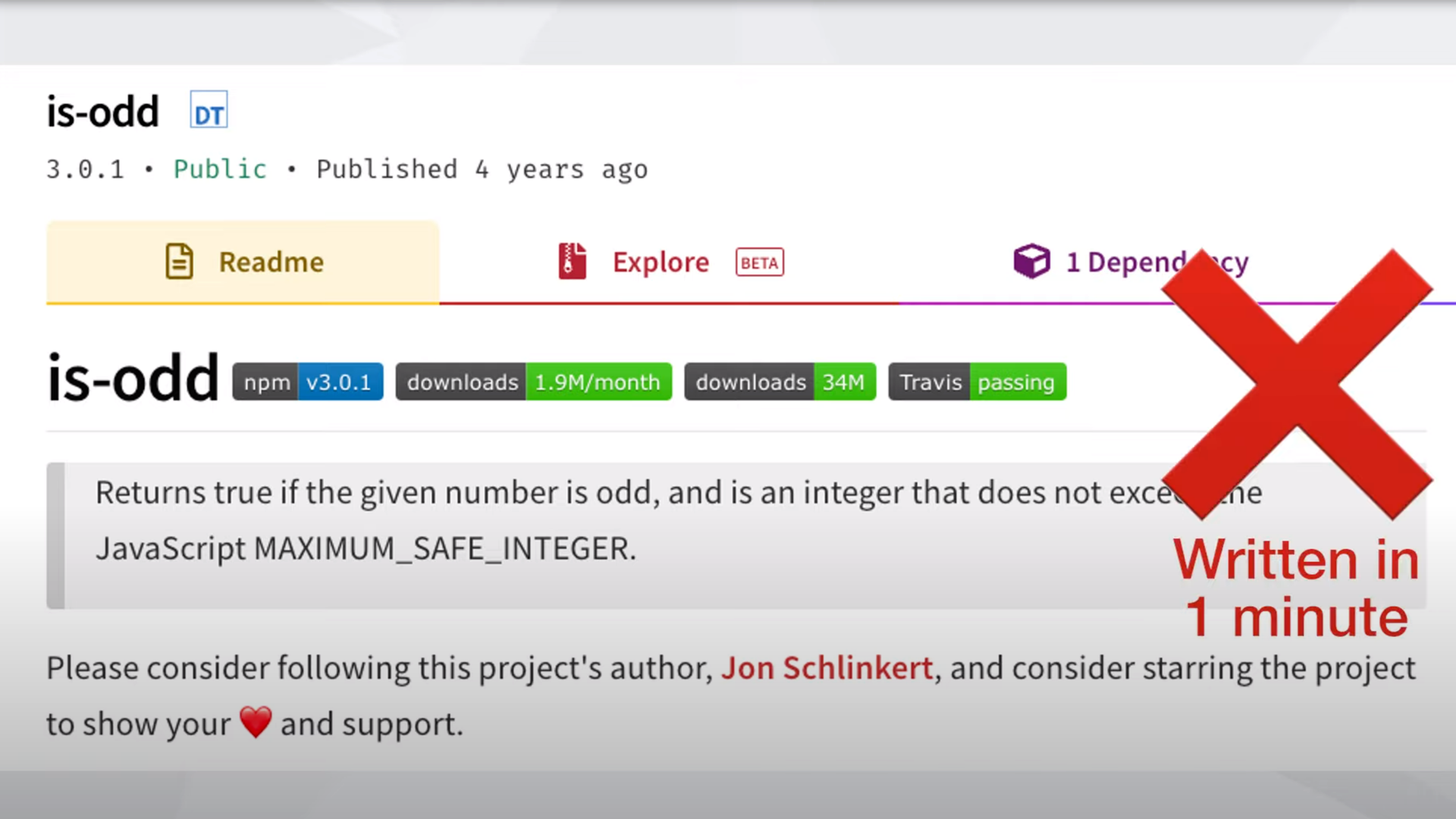Click the Explore zip file icon
The image size is (1456, 819).
pyautogui.click(x=573, y=262)
